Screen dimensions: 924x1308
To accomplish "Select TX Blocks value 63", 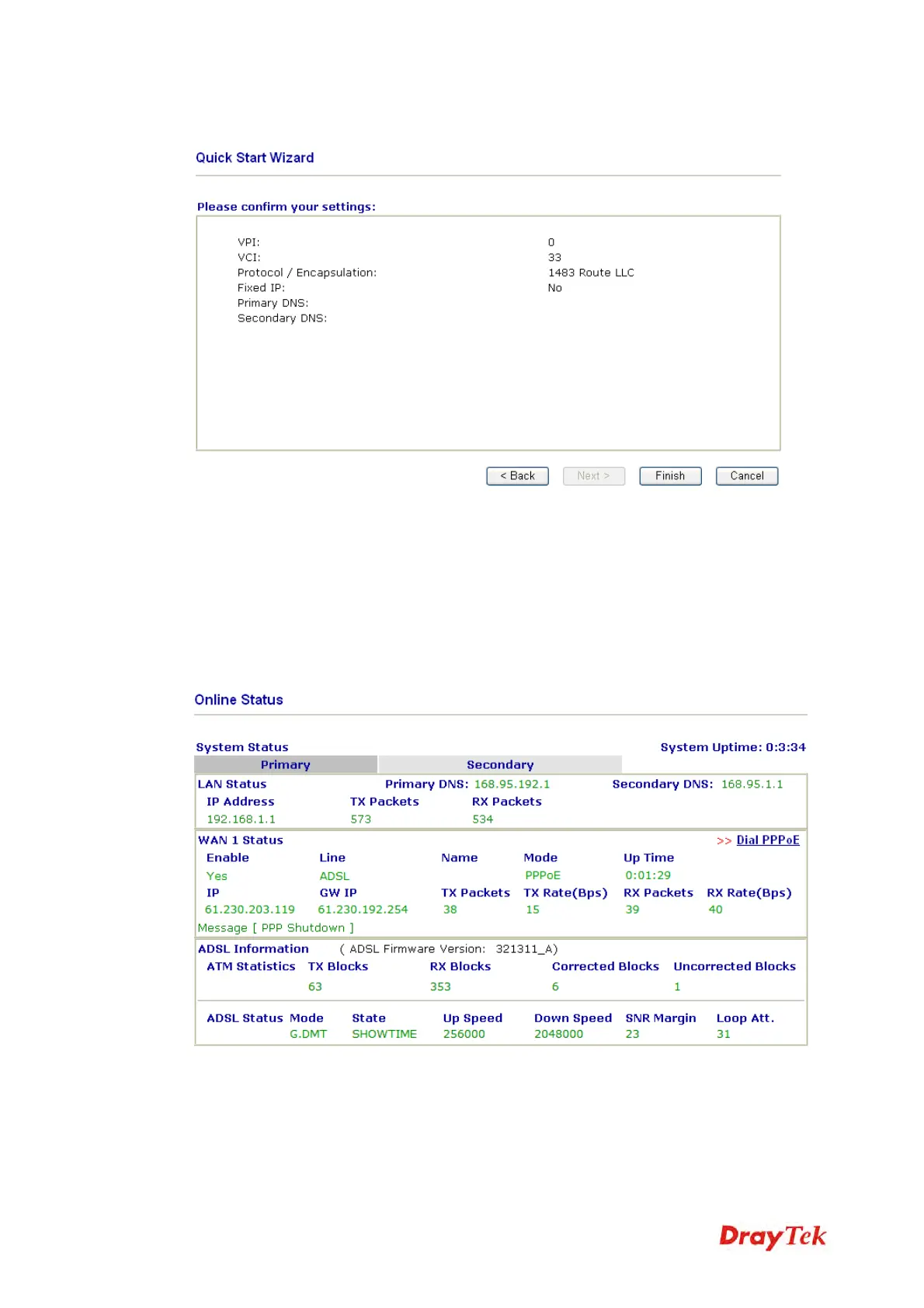I will [314, 986].
